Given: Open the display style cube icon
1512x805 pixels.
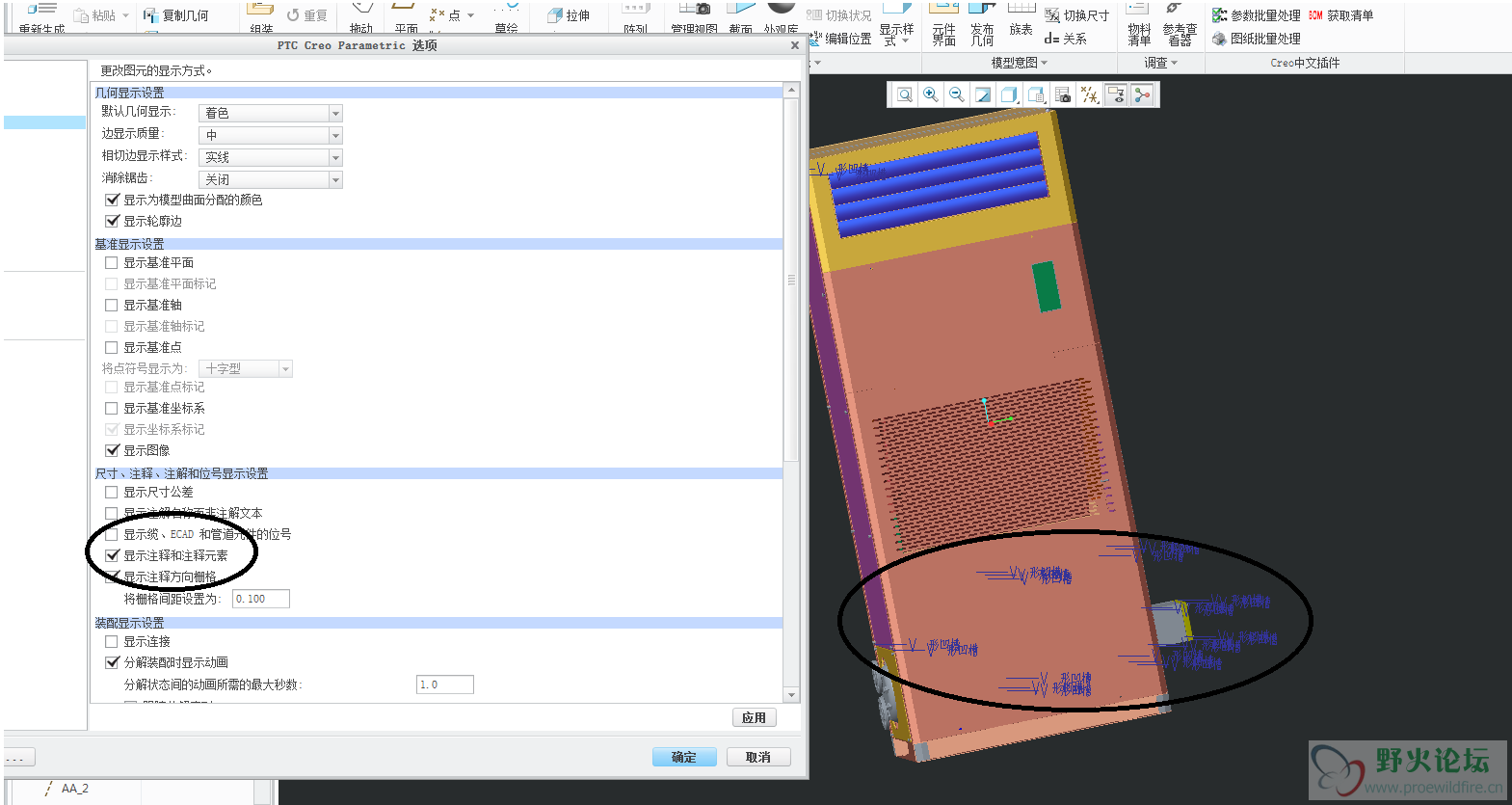Looking at the screenshot, I should pyautogui.click(x=1009, y=94).
